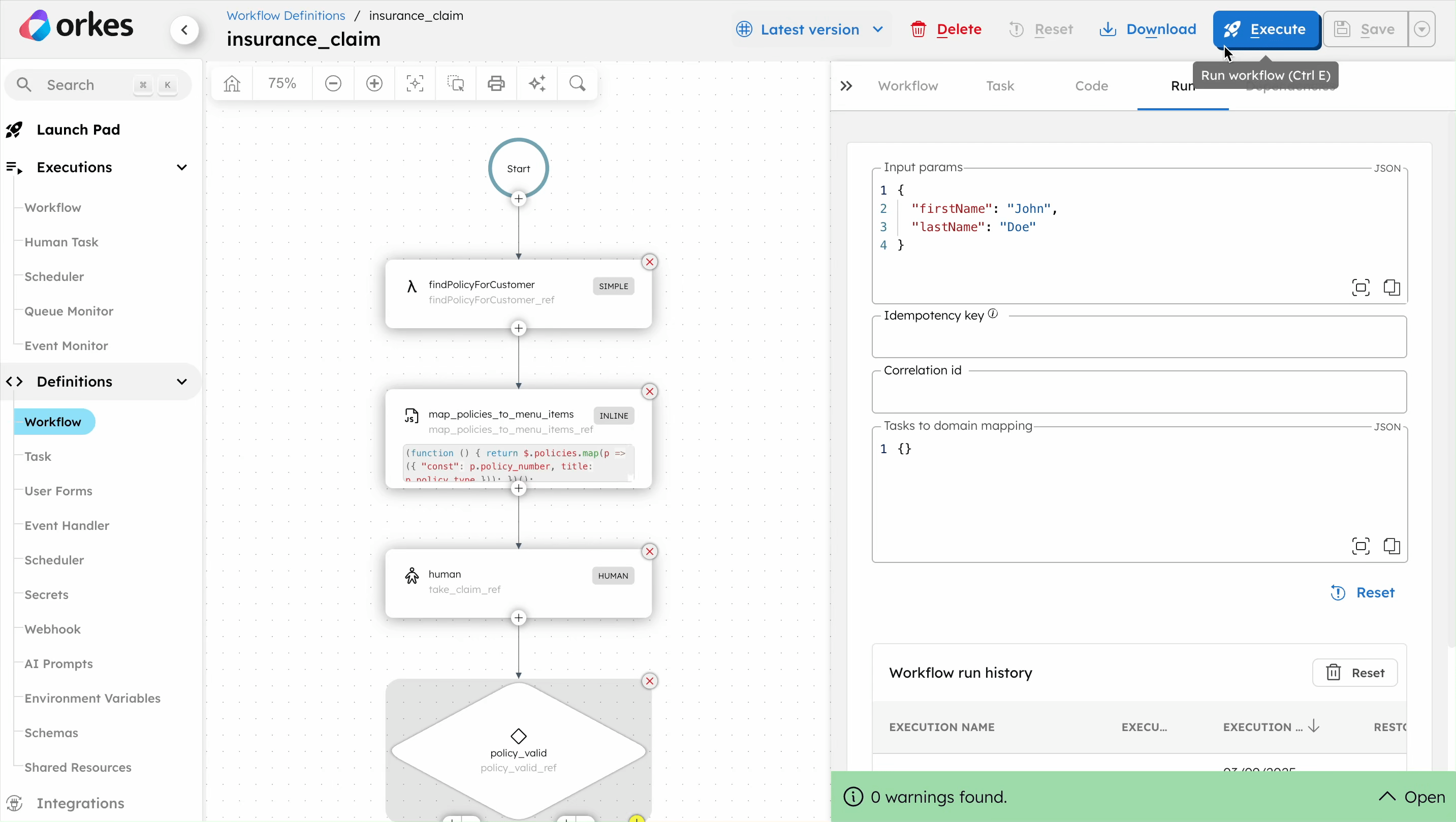Open the Latest version dropdown
The image size is (1456, 822).
(810, 29)
